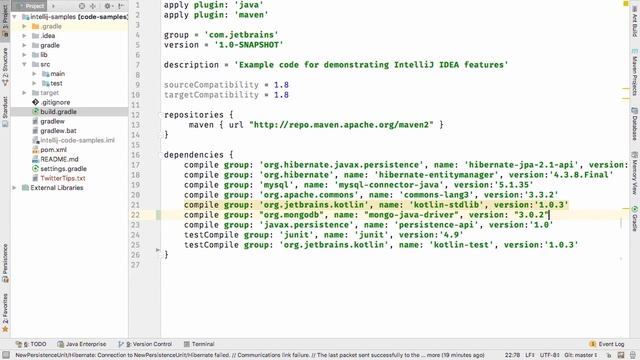Select TwitterTips.txt file

[59, 178]
